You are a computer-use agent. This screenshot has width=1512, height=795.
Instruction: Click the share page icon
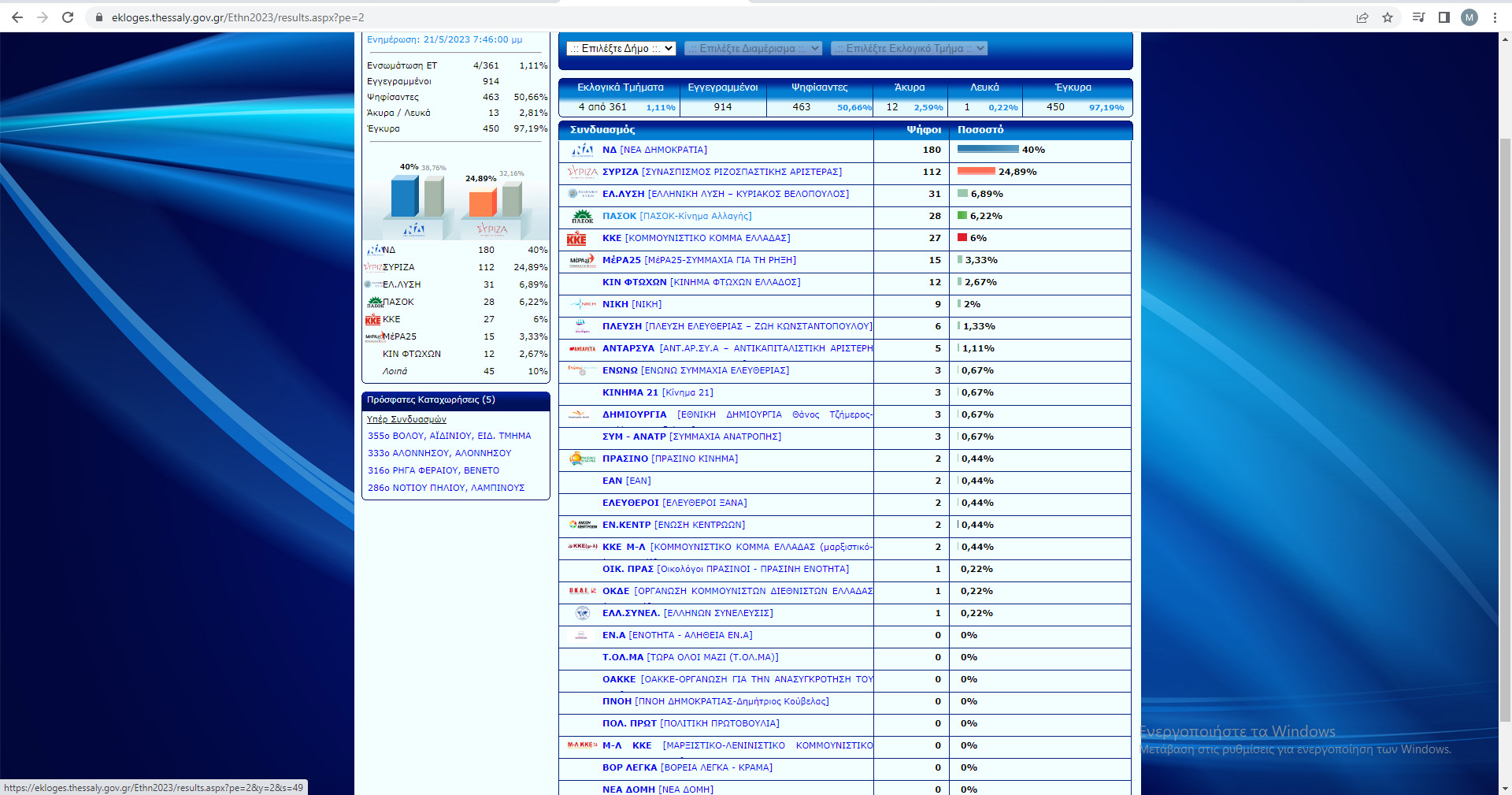1362,17
